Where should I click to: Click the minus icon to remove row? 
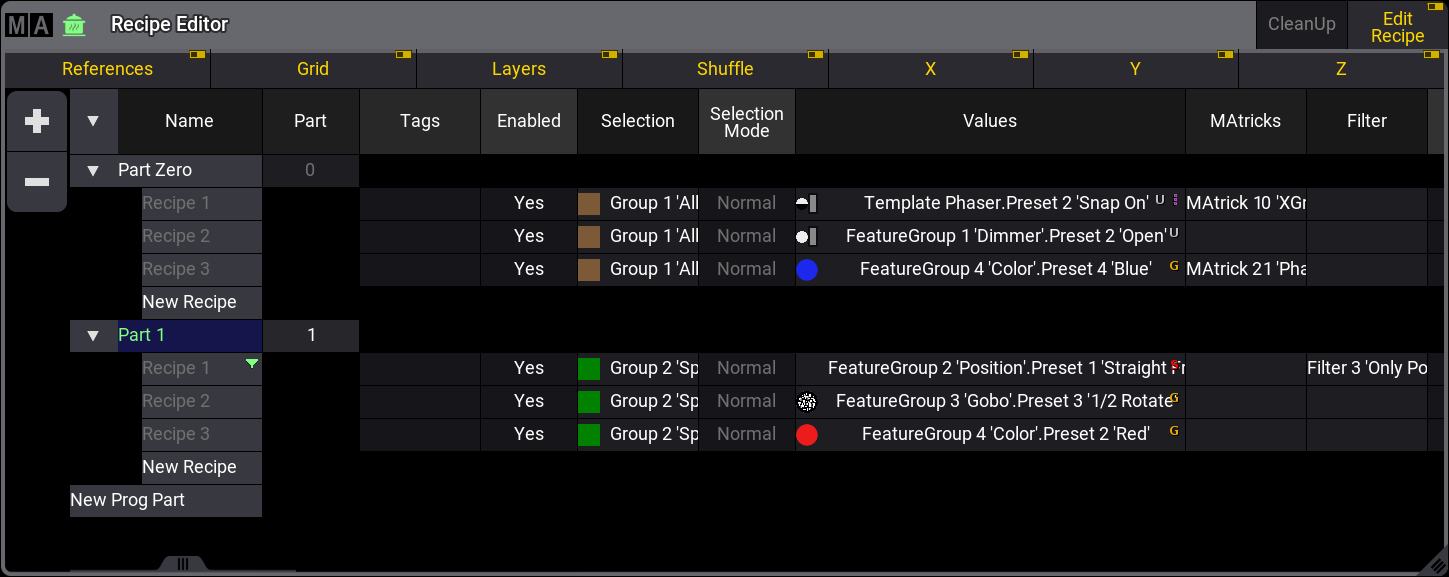[37, 182]
